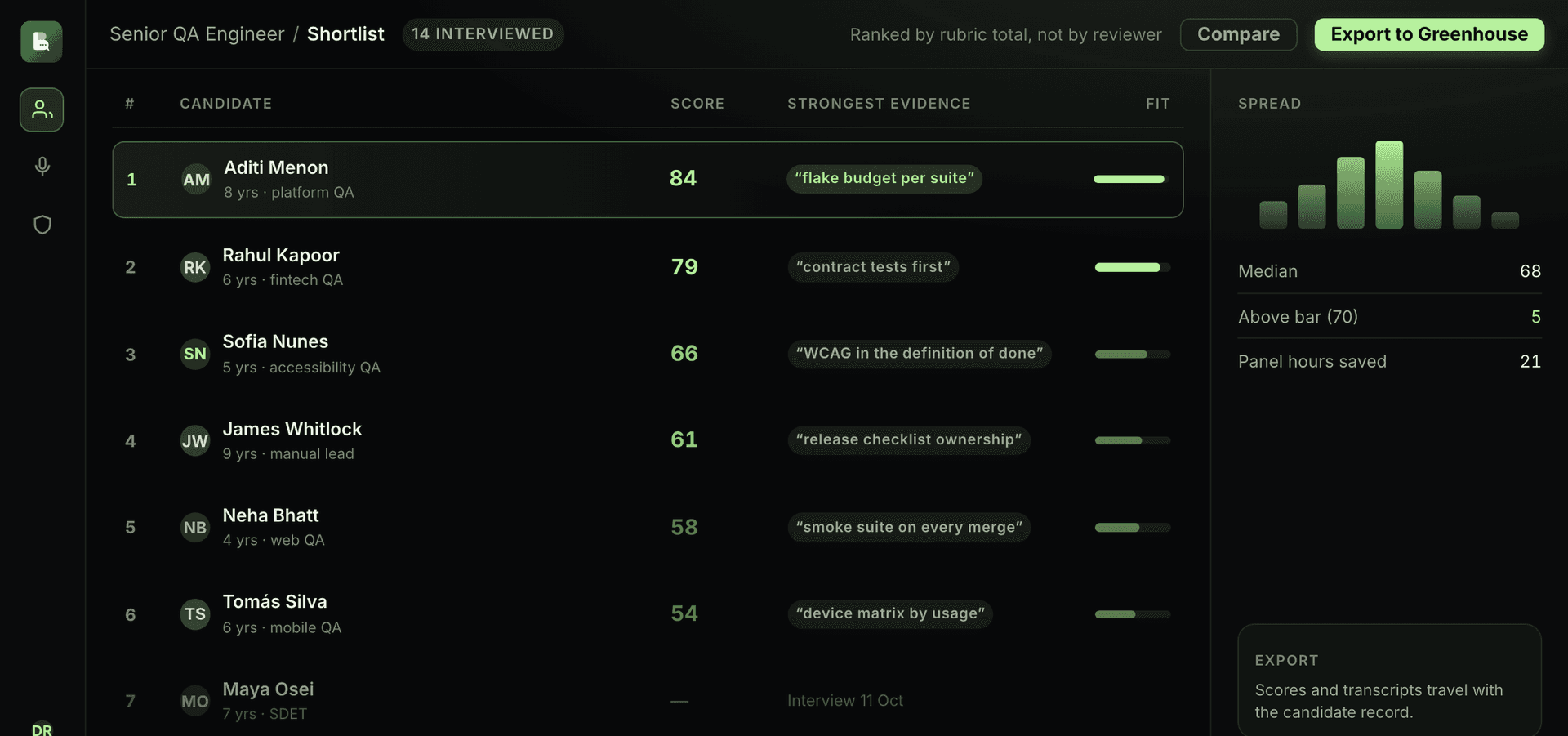1568x736 pixels.
Task: Sort by the Score column header
Action: tap(697, 104)
